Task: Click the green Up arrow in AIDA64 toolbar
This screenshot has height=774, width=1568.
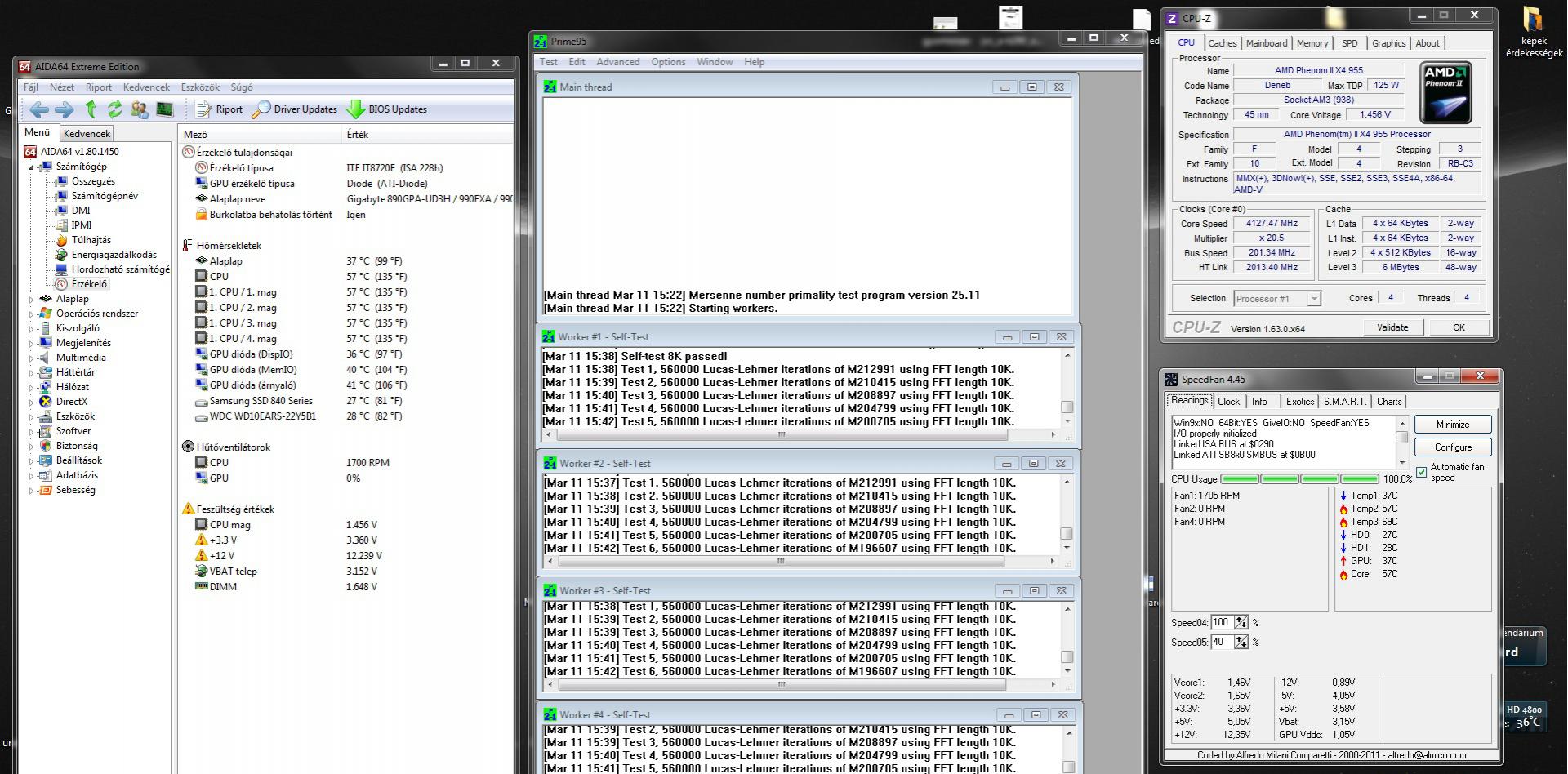Action: coord(91,109)
